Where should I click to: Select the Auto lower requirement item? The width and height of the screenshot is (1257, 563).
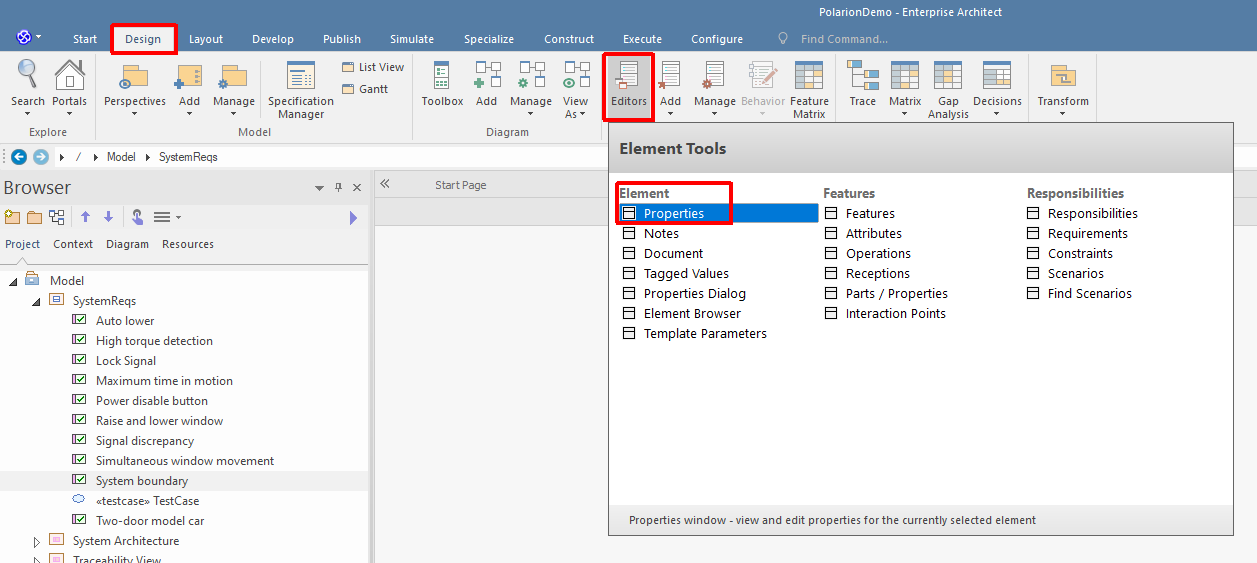(x=125, y=321)
